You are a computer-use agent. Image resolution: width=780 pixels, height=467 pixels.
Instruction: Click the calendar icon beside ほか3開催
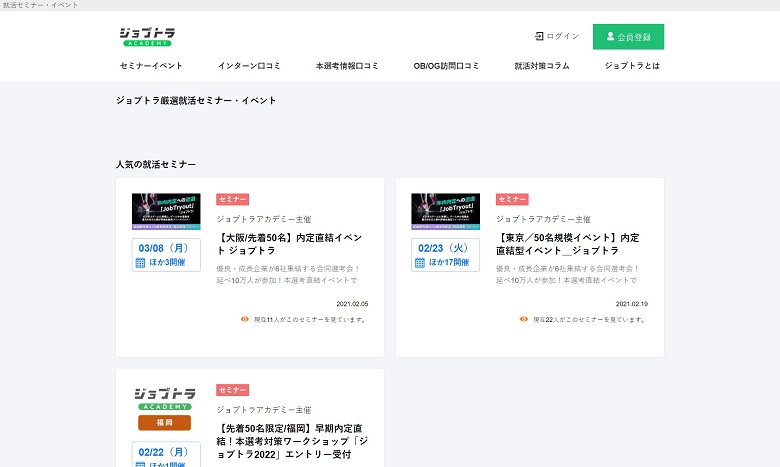(140, 263)
